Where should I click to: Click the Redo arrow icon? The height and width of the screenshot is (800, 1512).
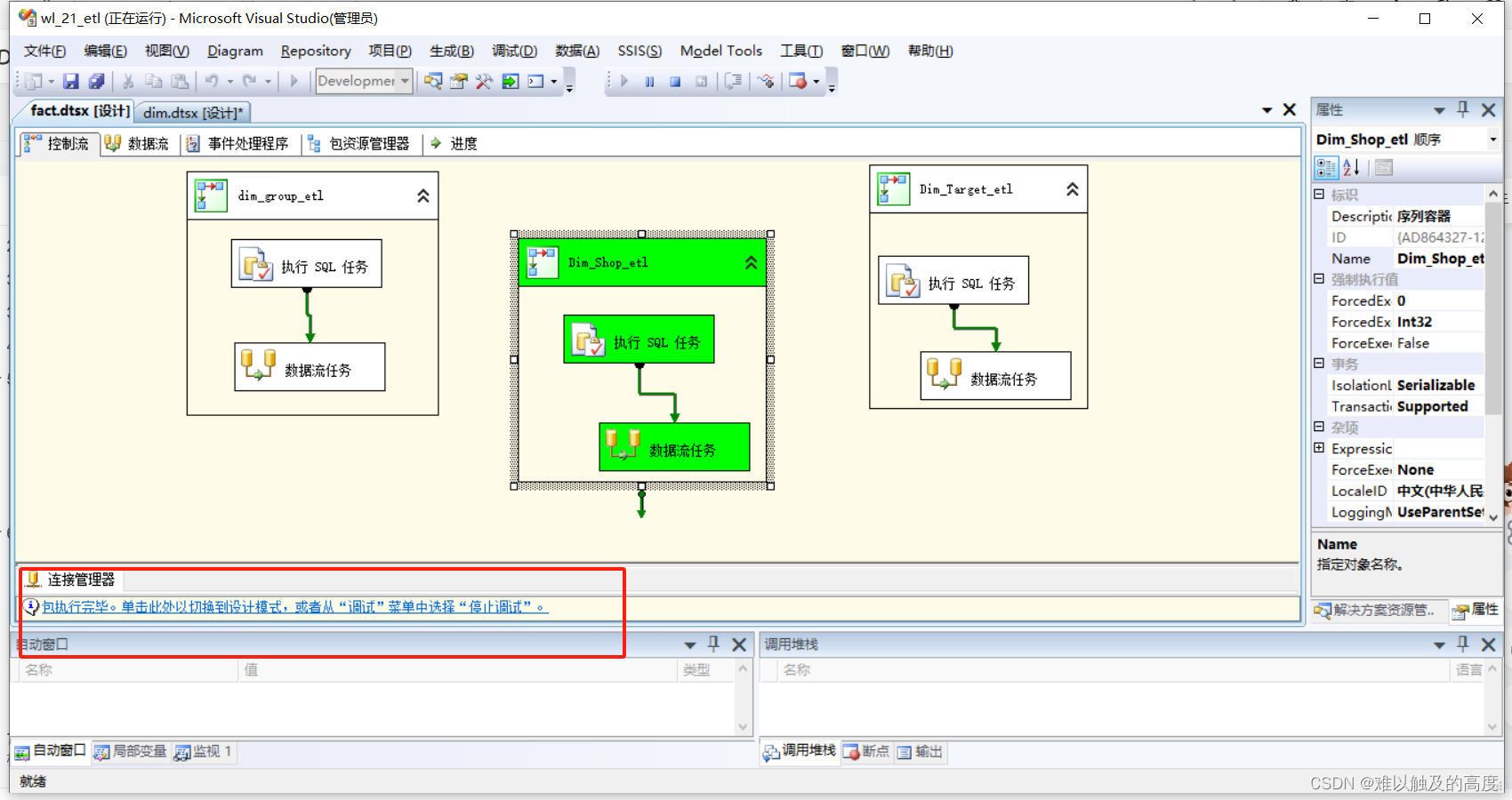click(249, 81)
